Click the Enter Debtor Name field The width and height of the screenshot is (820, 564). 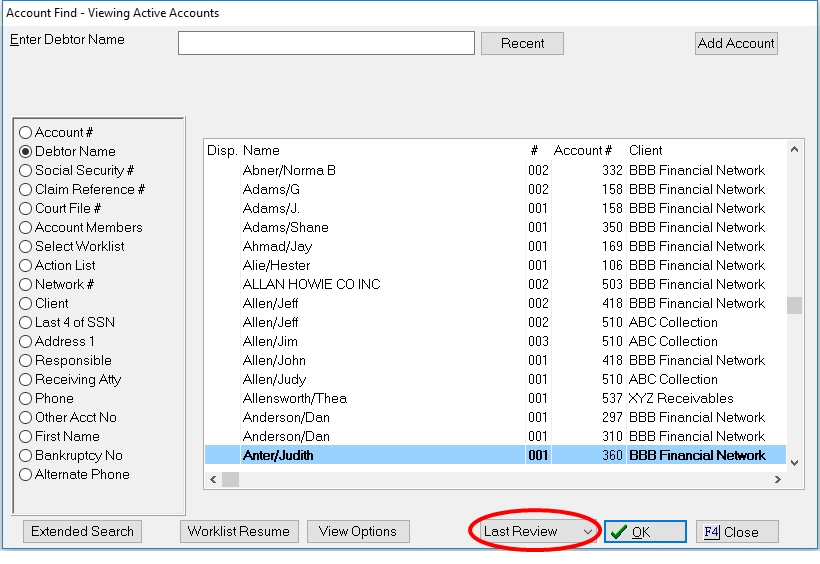[326, 43]
